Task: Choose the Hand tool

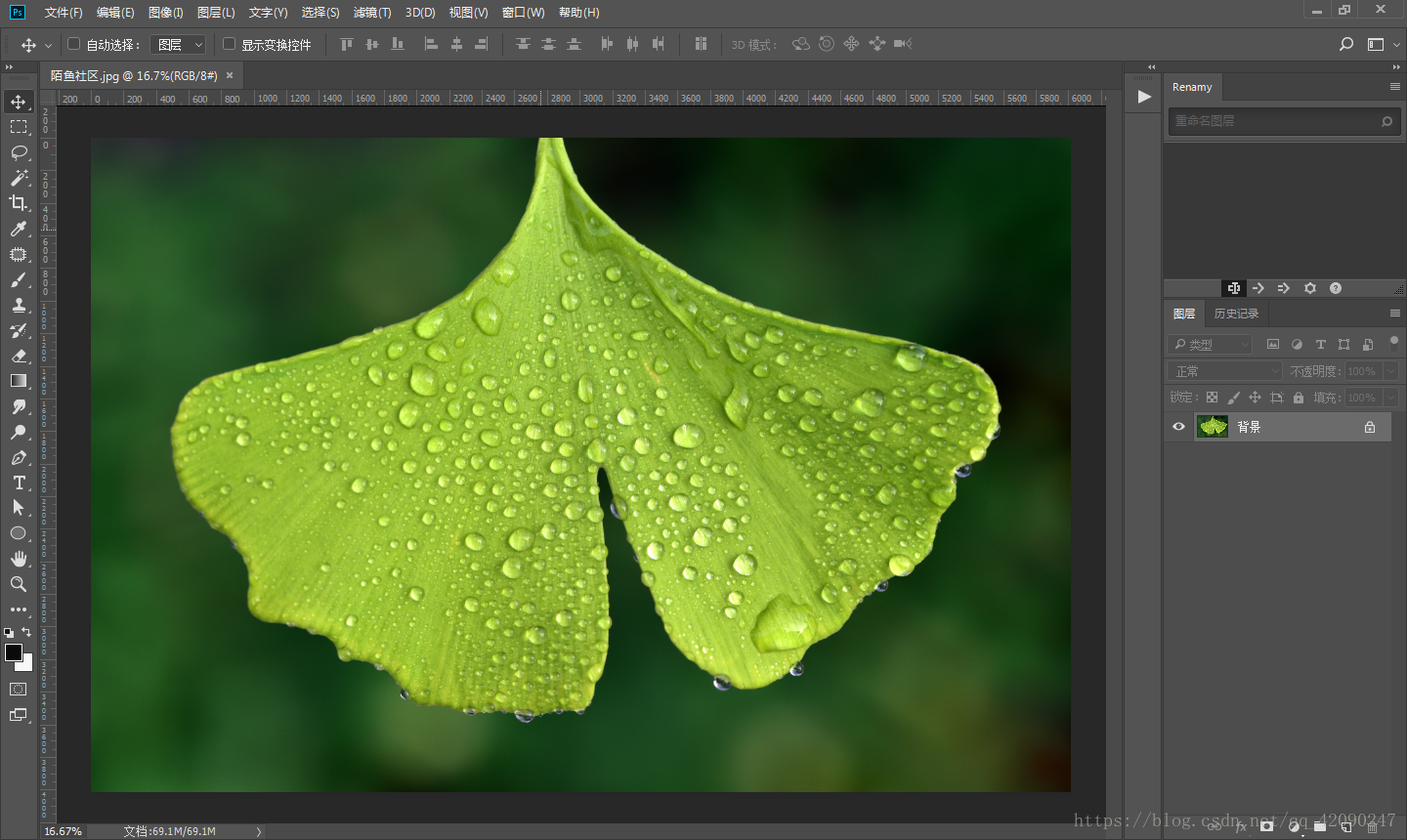Action: [x=19, y=559]
